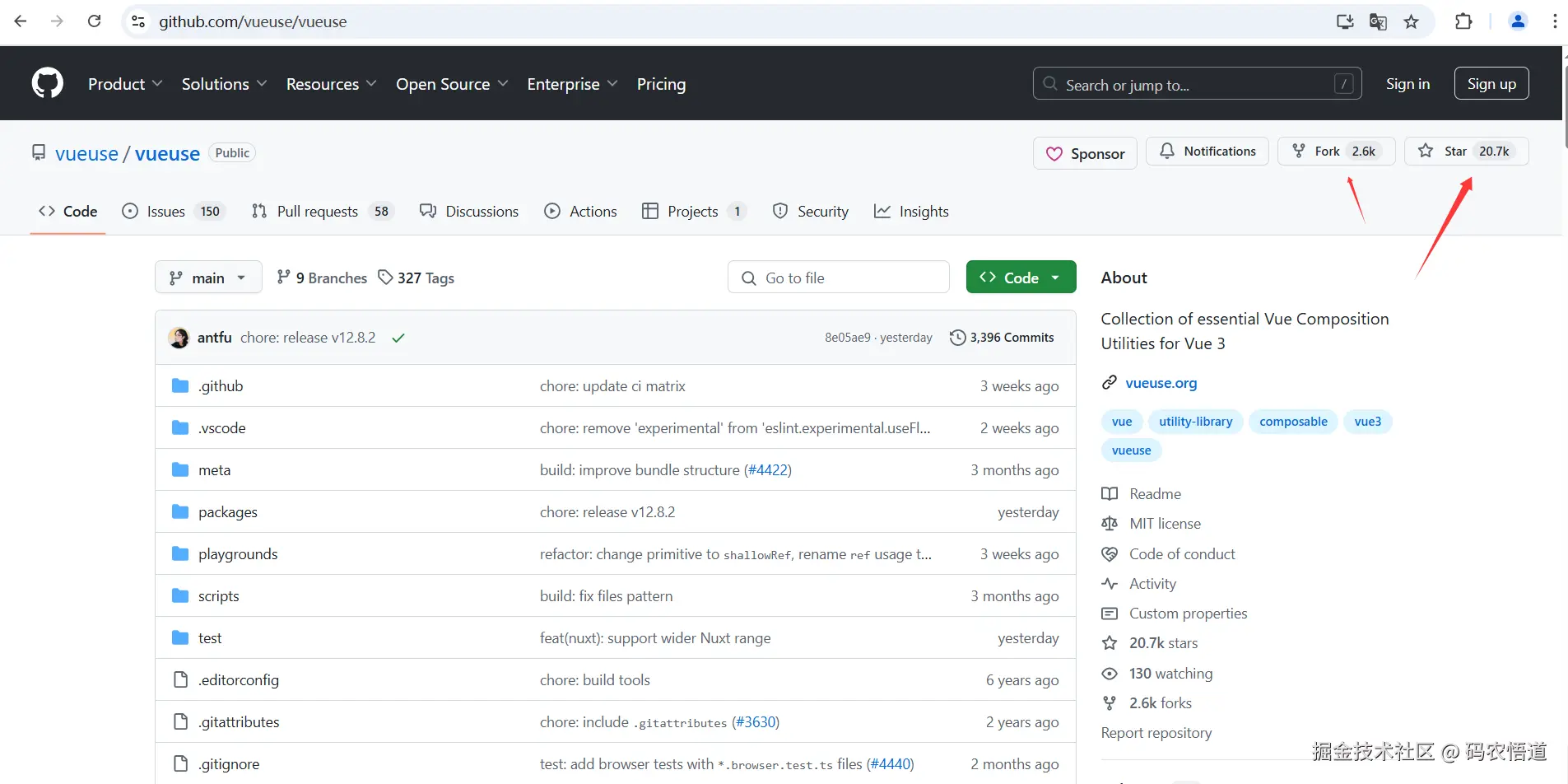This screenshot has height=784, width=1568.
Task: Click the Sign up button
Action: click(1491, 83)
